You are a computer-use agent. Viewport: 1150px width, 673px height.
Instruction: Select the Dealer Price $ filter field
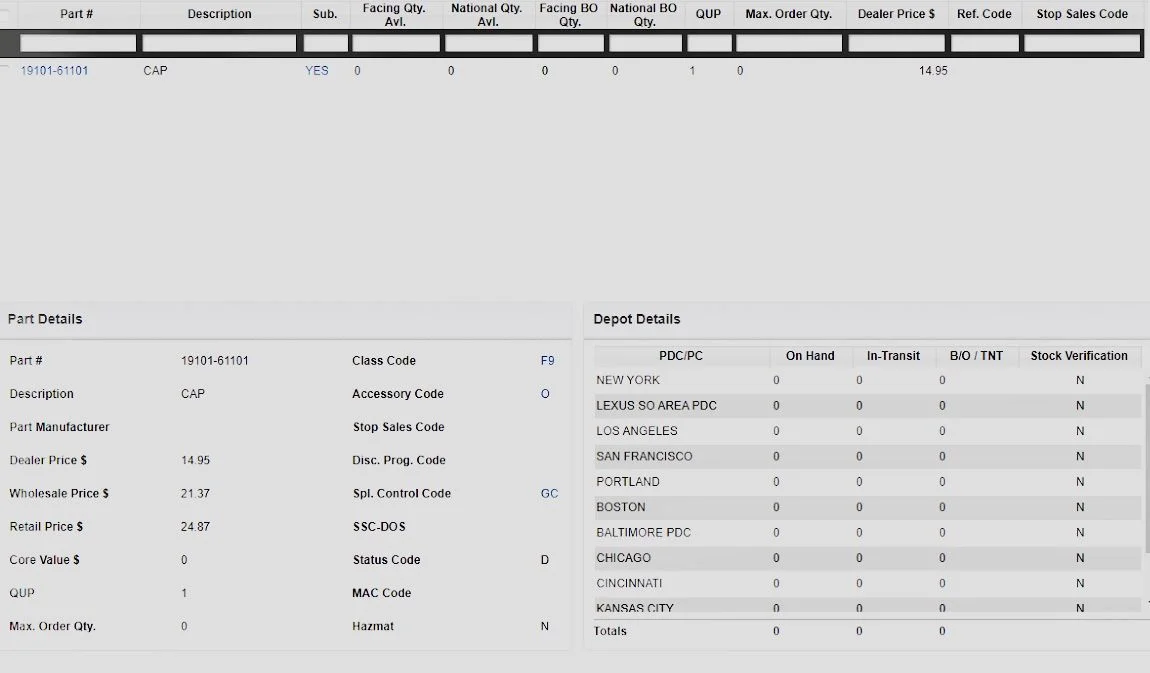click(896, 44)
